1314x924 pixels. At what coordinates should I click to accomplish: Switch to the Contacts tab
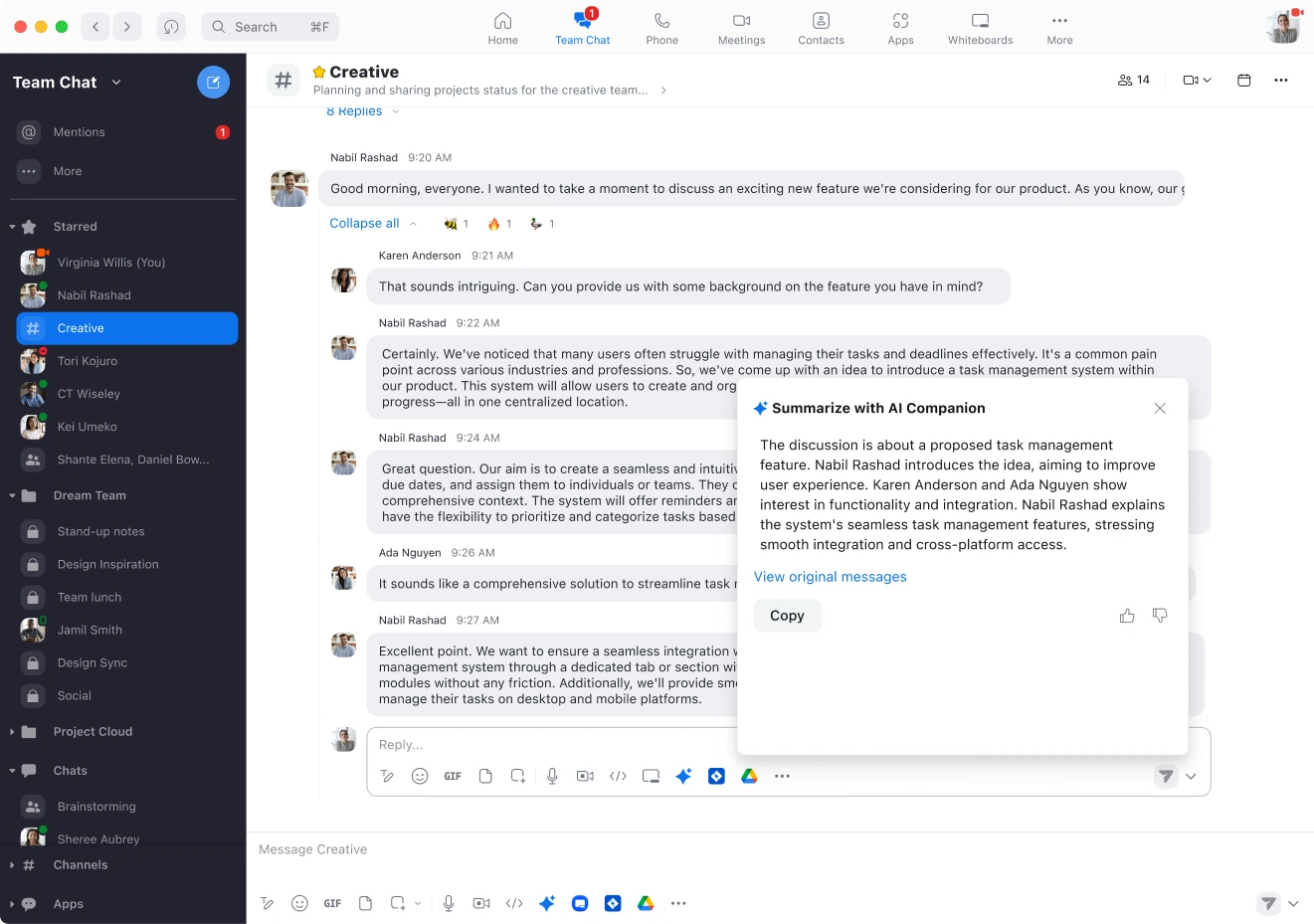pos(821,27)
